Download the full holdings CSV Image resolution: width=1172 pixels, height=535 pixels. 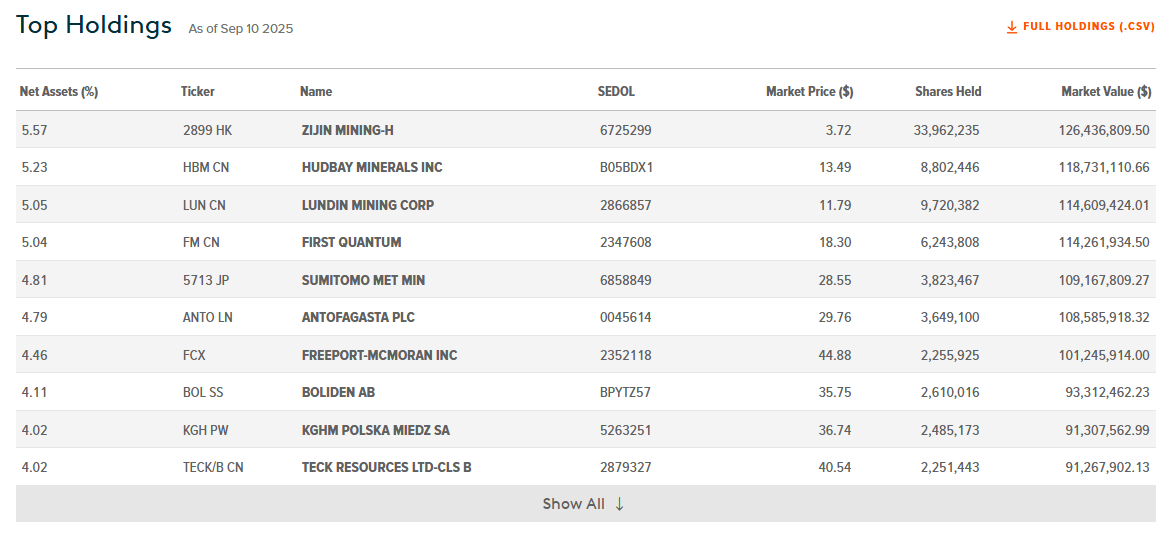[1081, 27]
